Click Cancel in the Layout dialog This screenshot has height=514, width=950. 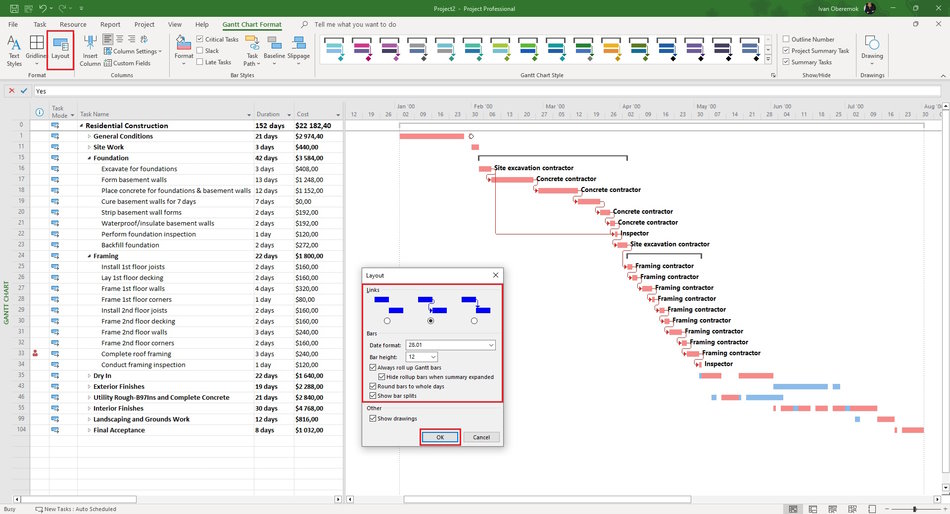481,437
